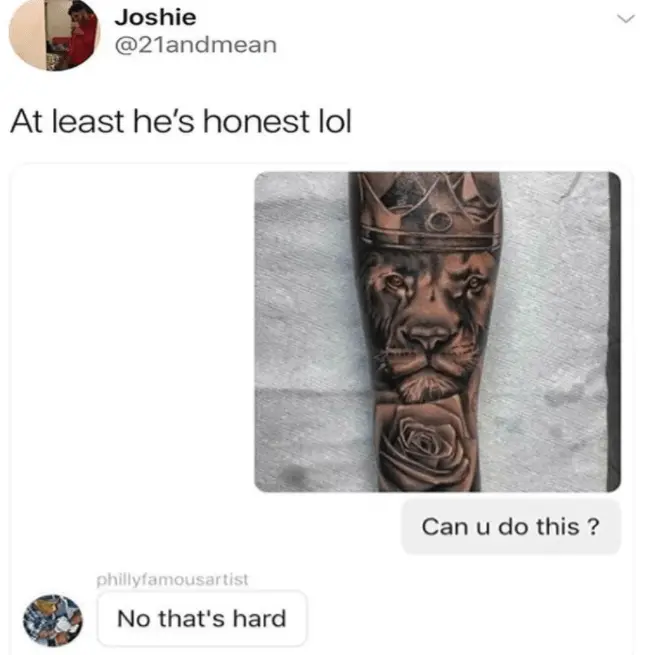Click the rose at the tattoo's bottom
Screen dimensions: 650x655
coord(426,449)
